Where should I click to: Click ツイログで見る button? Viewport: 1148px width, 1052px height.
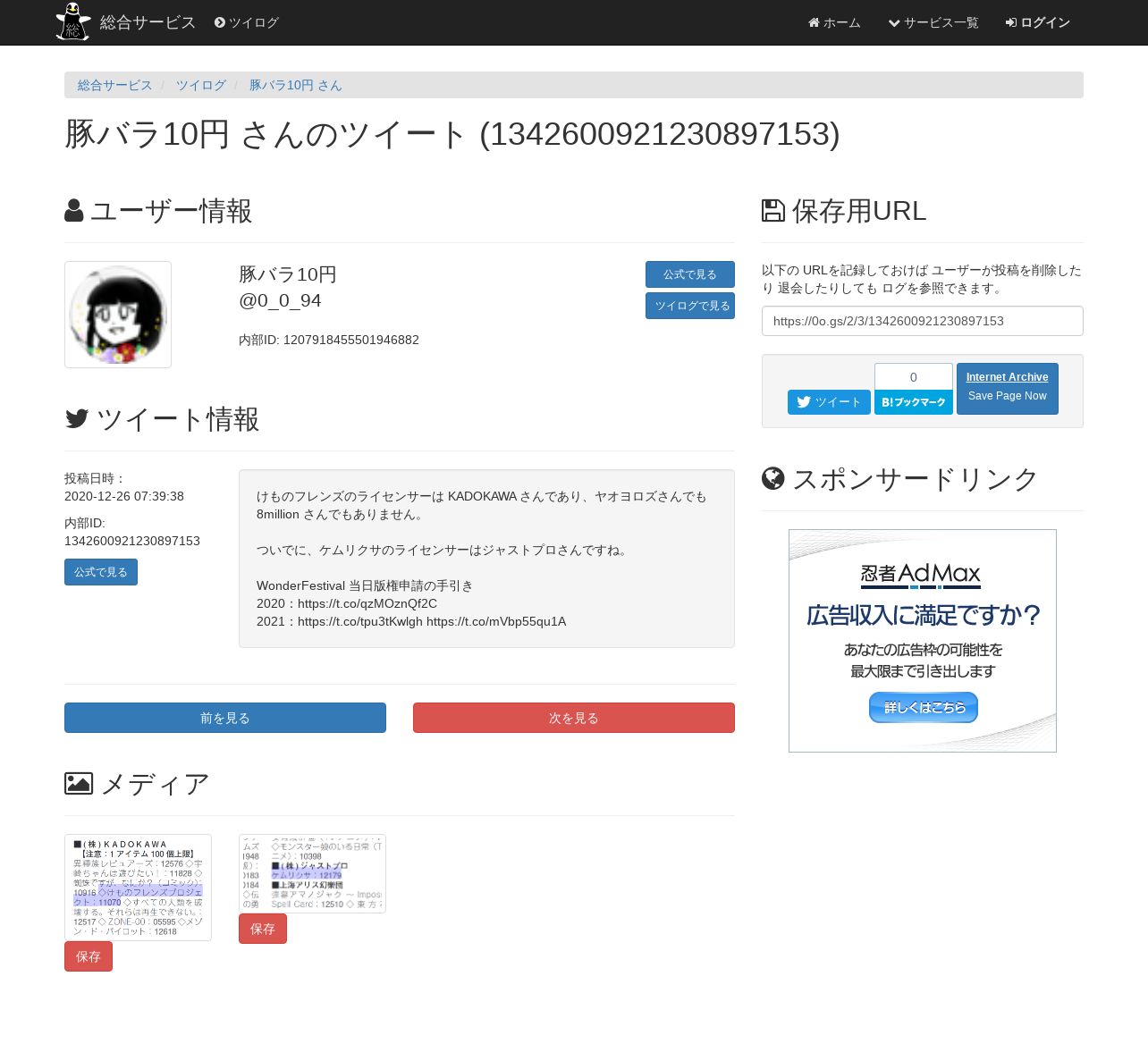(690, 306)
